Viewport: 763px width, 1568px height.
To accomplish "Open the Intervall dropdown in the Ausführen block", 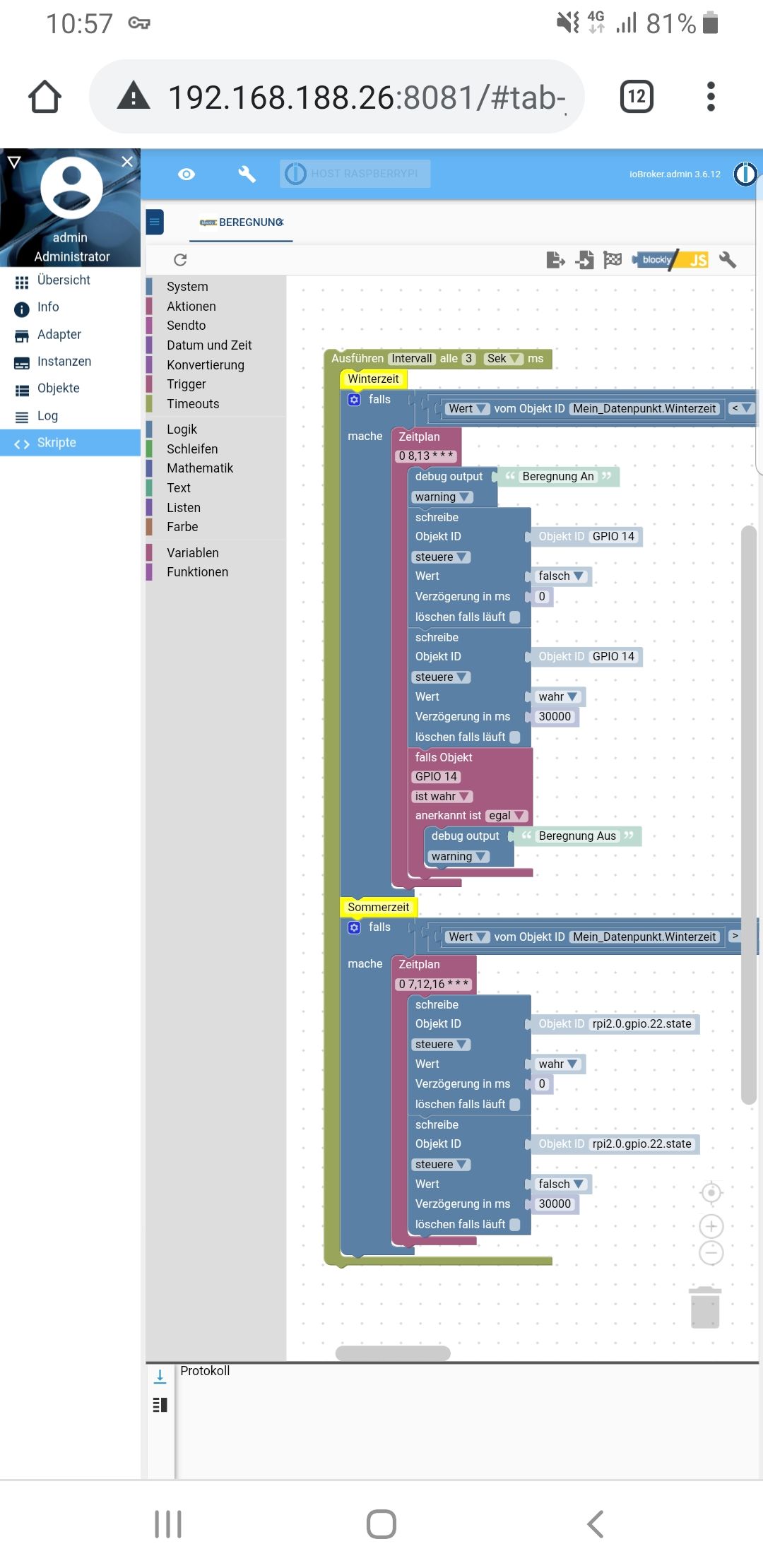I will pos(411,359).
